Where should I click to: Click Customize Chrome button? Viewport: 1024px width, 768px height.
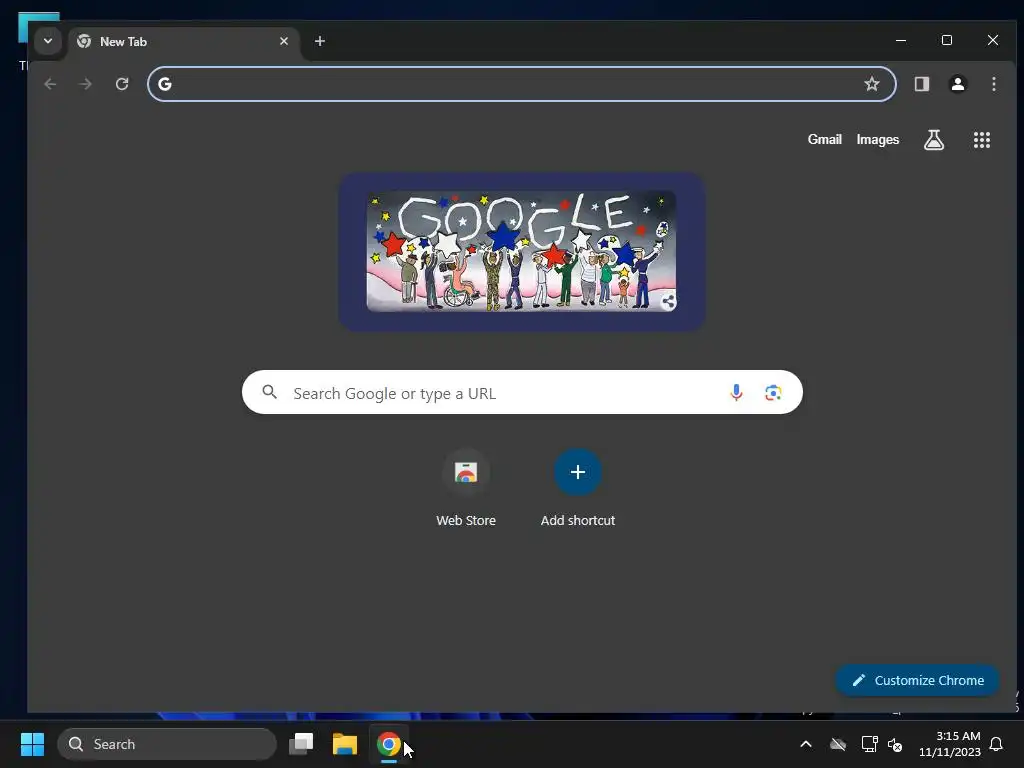[917, 680]
